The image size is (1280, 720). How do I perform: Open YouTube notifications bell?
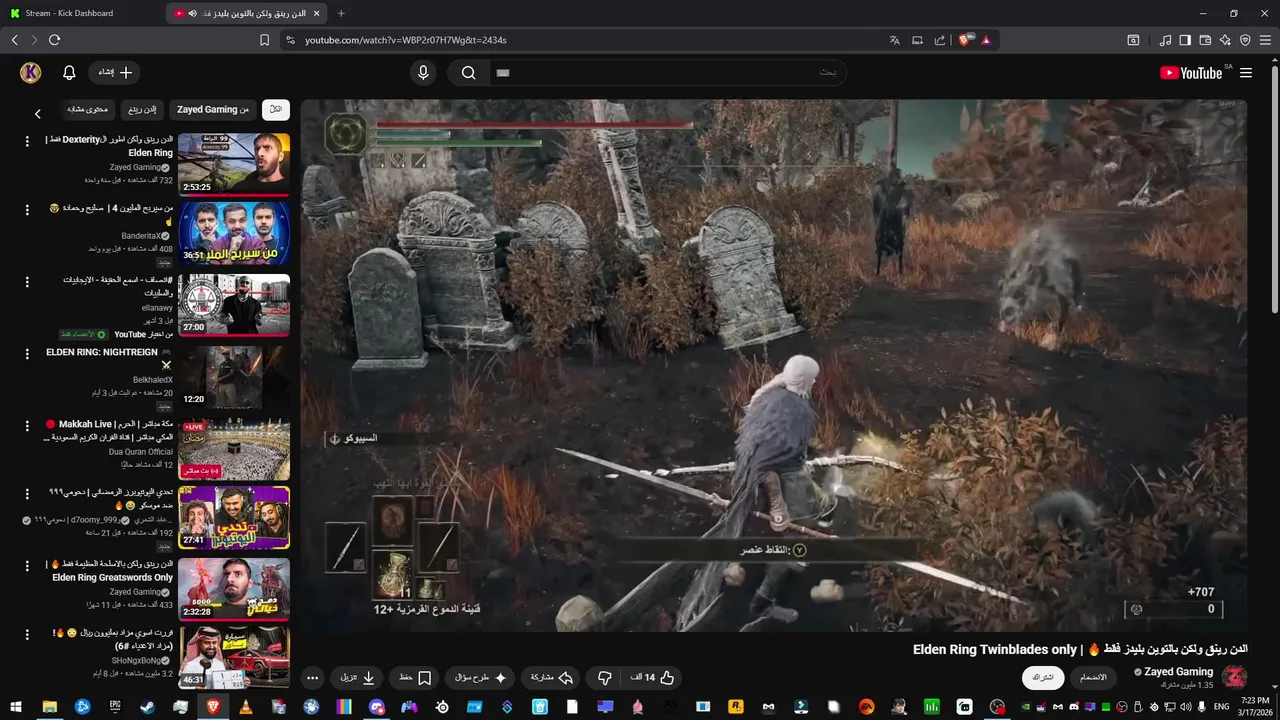tap(69, 73)
